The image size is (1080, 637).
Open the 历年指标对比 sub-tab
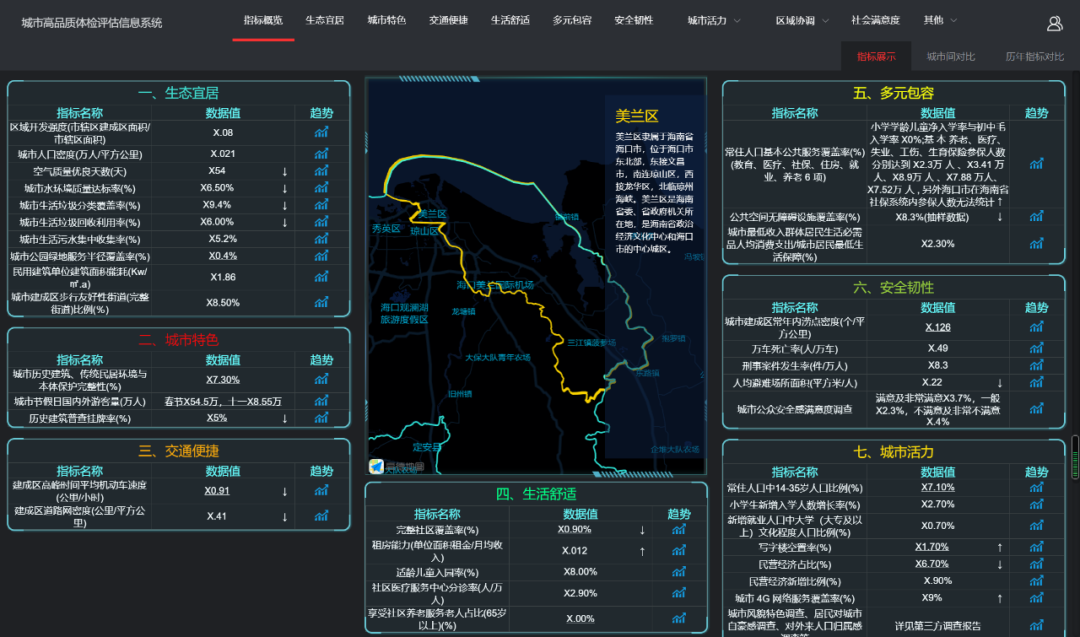pyautogui.click(x=1035, y=56)
